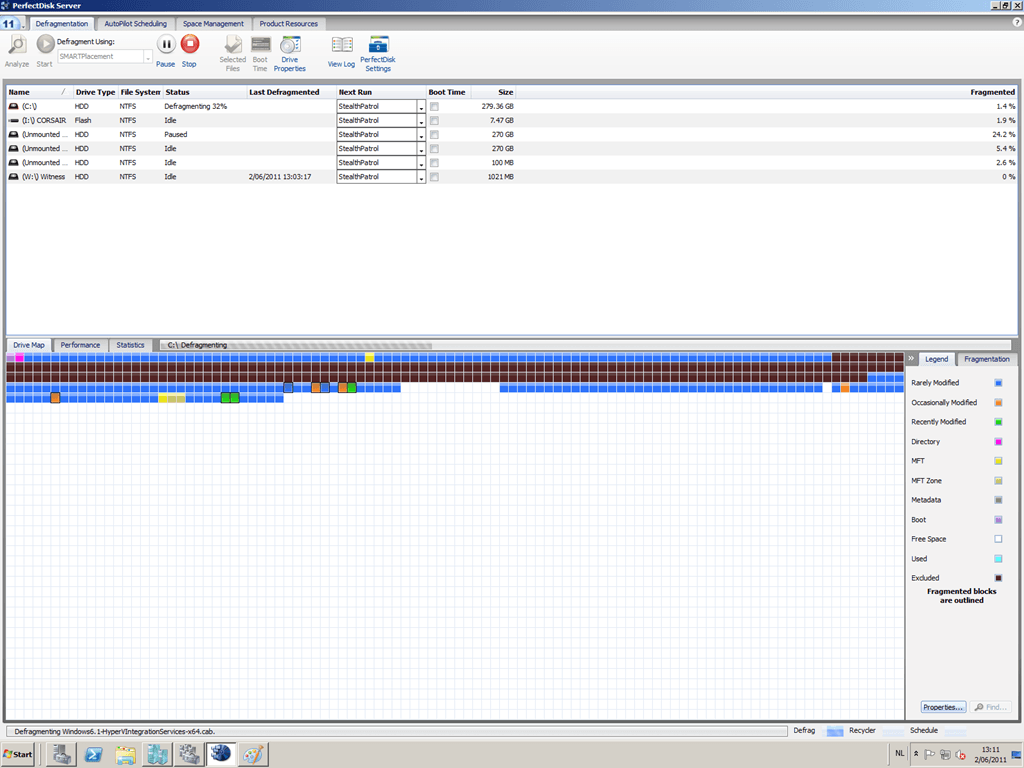Click the help question mark icon

tap(1017, 22)
